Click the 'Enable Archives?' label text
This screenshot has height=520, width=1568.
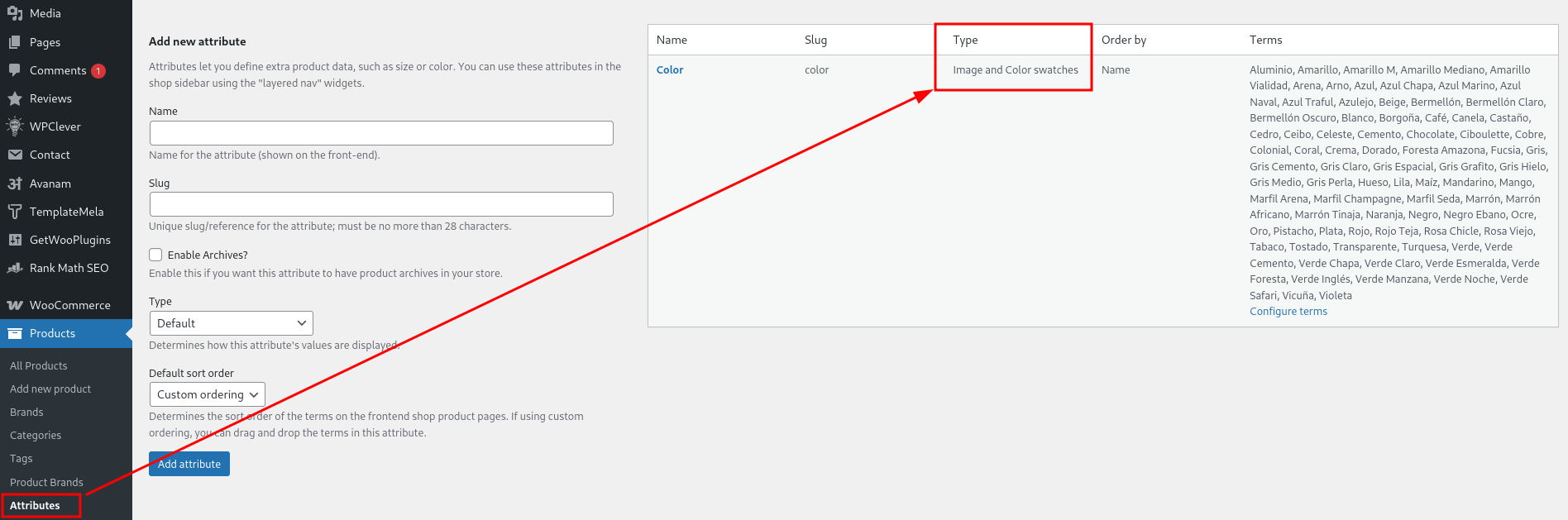click(208, 255)
